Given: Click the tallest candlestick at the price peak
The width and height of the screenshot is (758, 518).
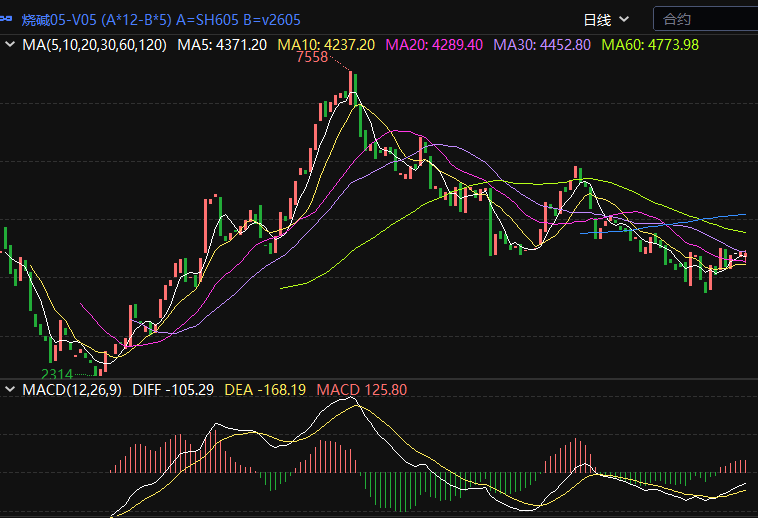Looking at the screenshot, I should (351, 91).
